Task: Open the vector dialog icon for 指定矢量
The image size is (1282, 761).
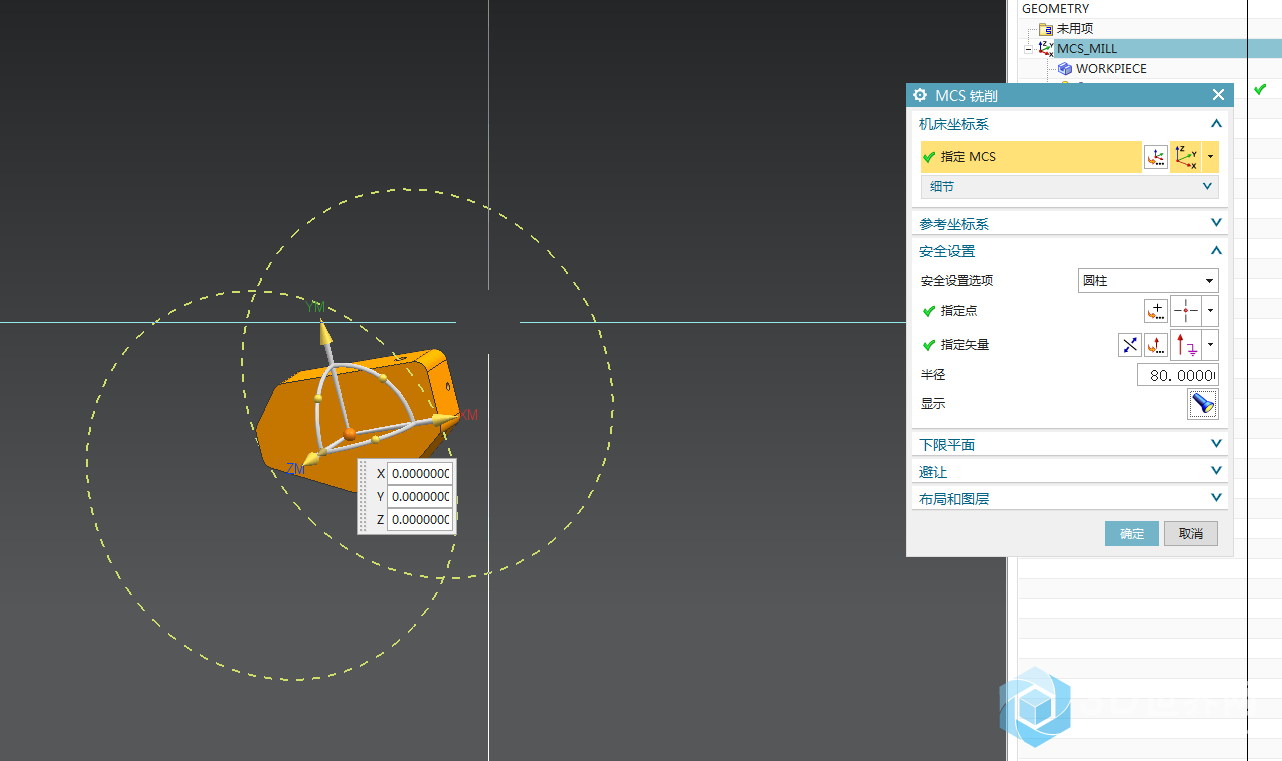Action: point(1155,345)
